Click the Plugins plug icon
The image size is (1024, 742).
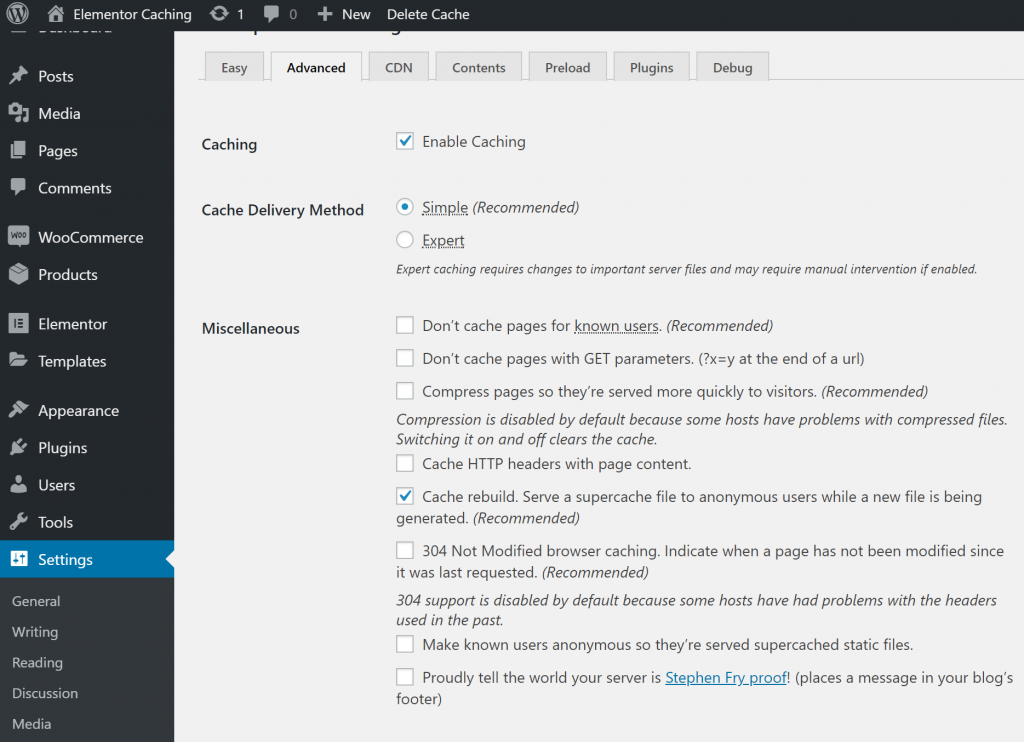tap(18, 448)
